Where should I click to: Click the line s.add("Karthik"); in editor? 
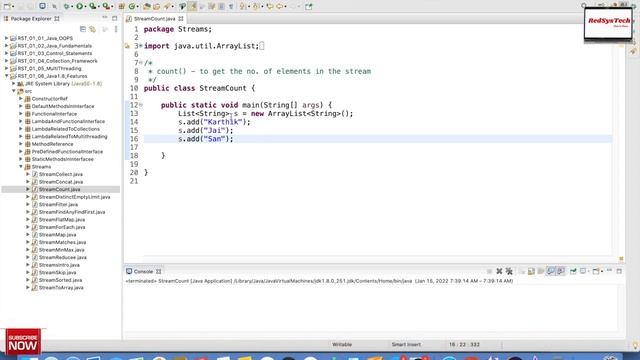[x=214, y=122]
